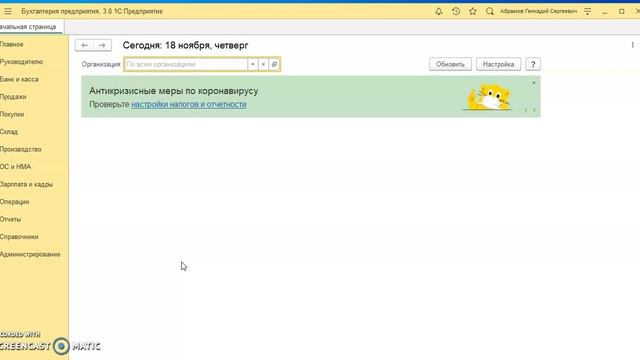Show next banner slide

[534, 110]
